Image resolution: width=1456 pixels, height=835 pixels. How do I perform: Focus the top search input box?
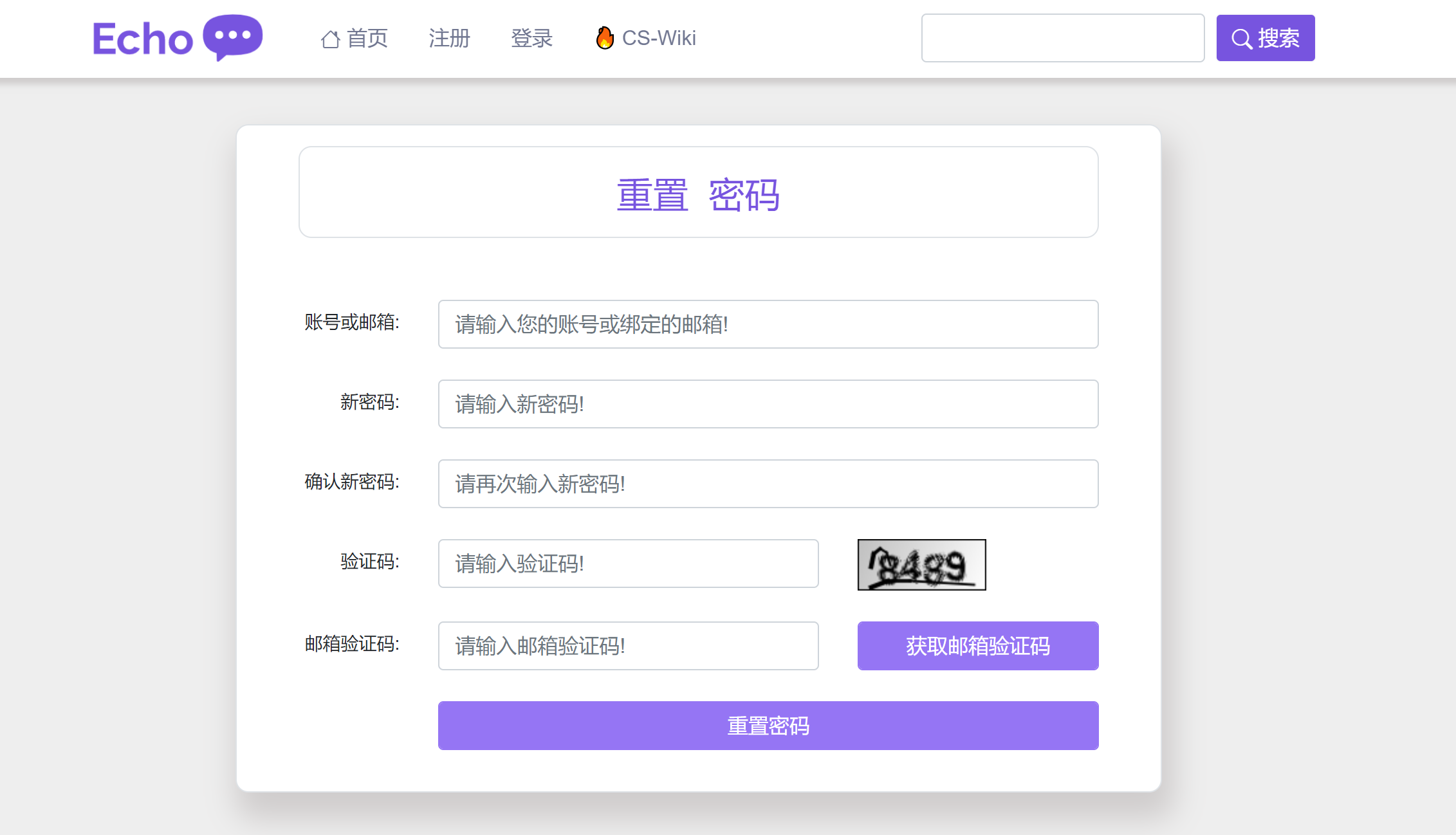click(1062, 38)
